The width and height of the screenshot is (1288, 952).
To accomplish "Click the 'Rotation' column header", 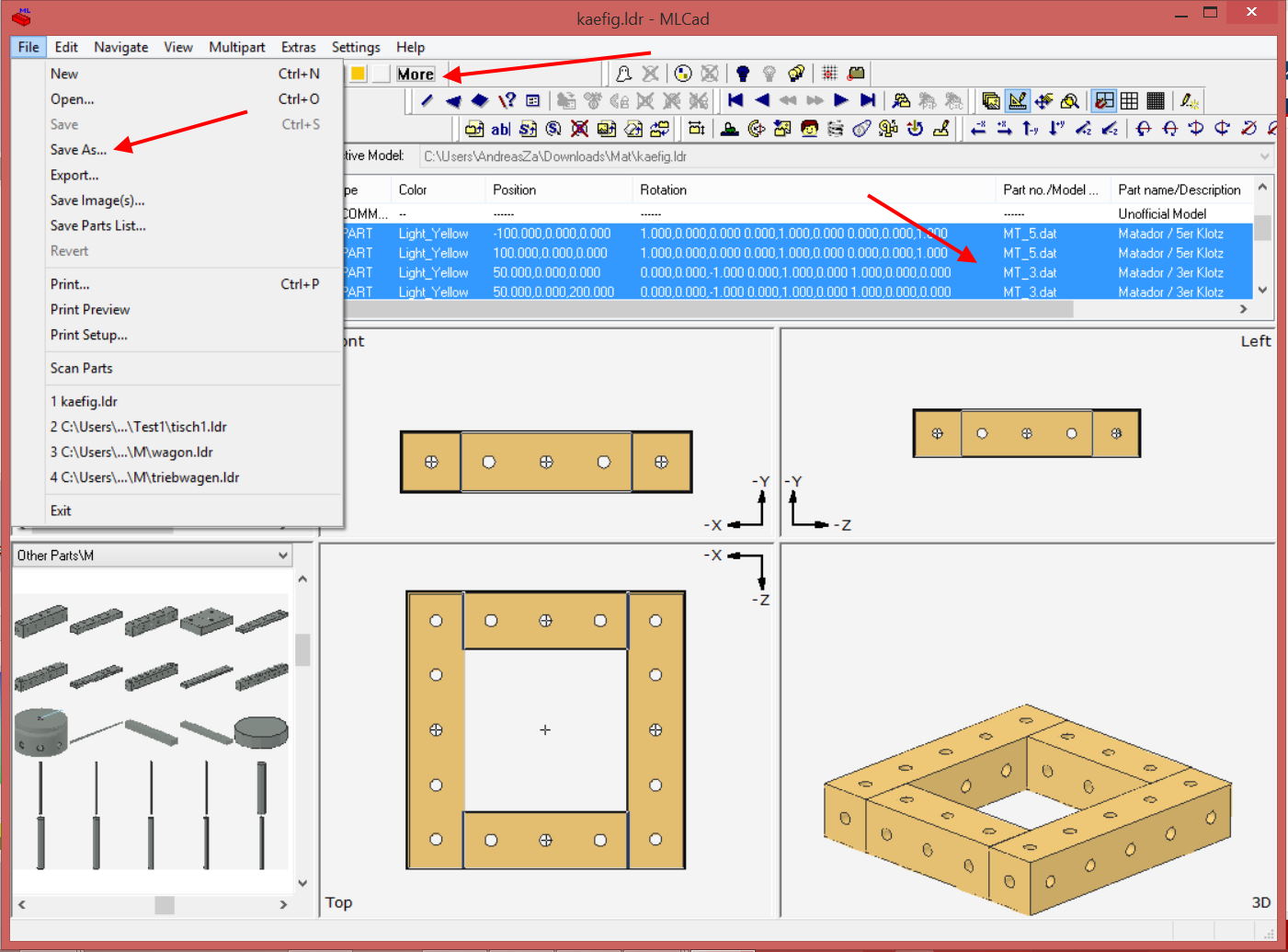I will [x=814, y=189].
